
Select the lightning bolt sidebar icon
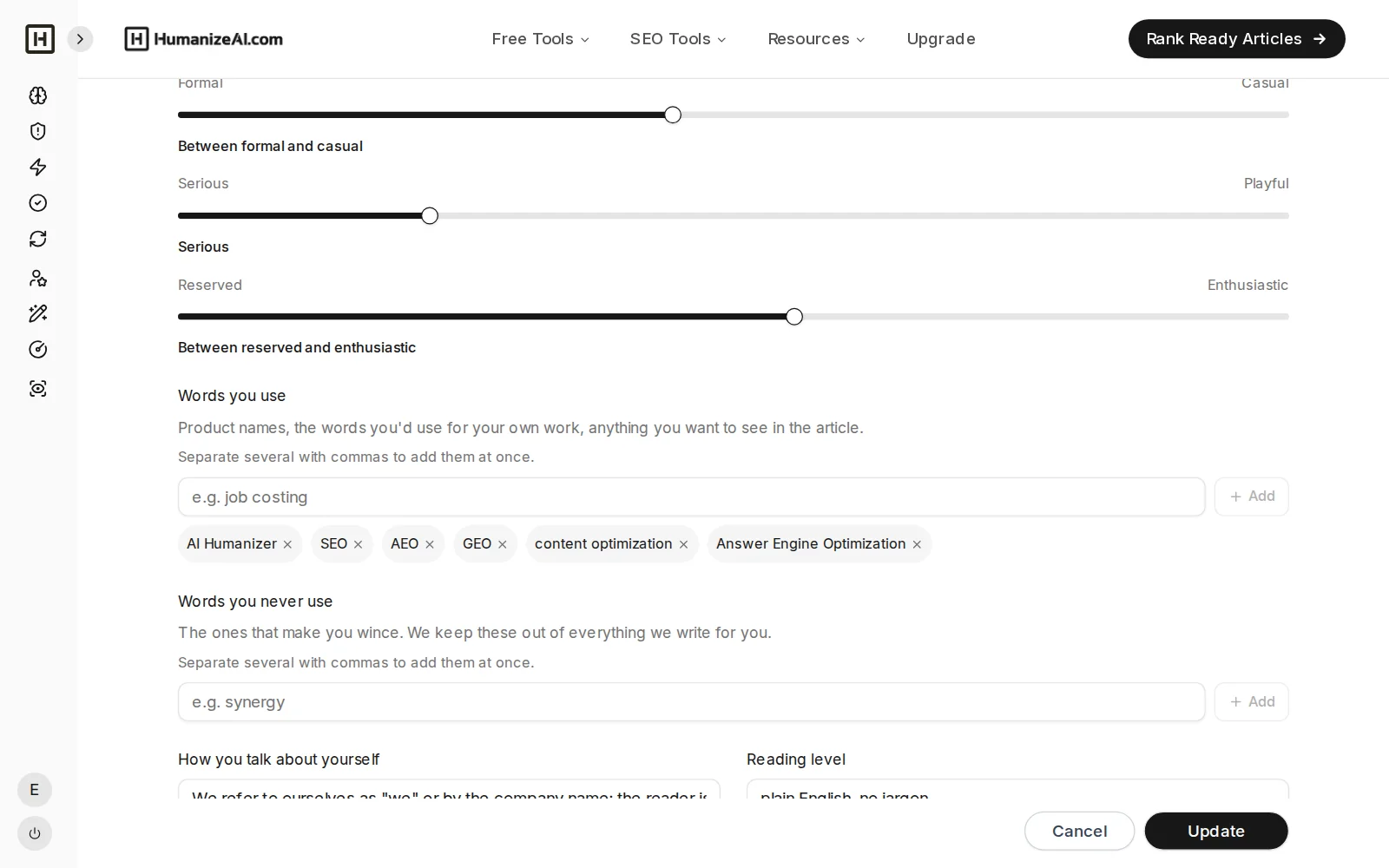point(38,167)
